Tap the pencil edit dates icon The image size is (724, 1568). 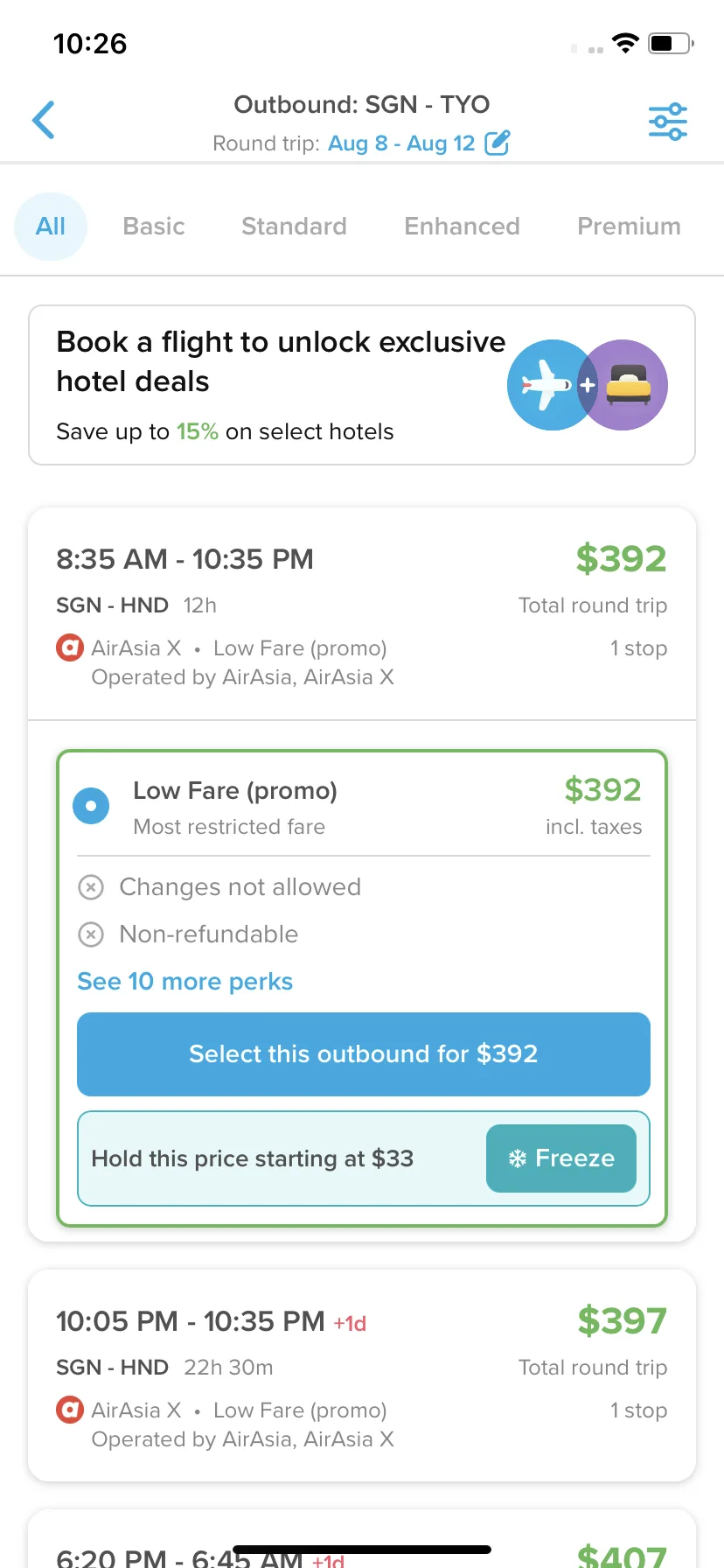pyautogui.click(x=497, y=143)
